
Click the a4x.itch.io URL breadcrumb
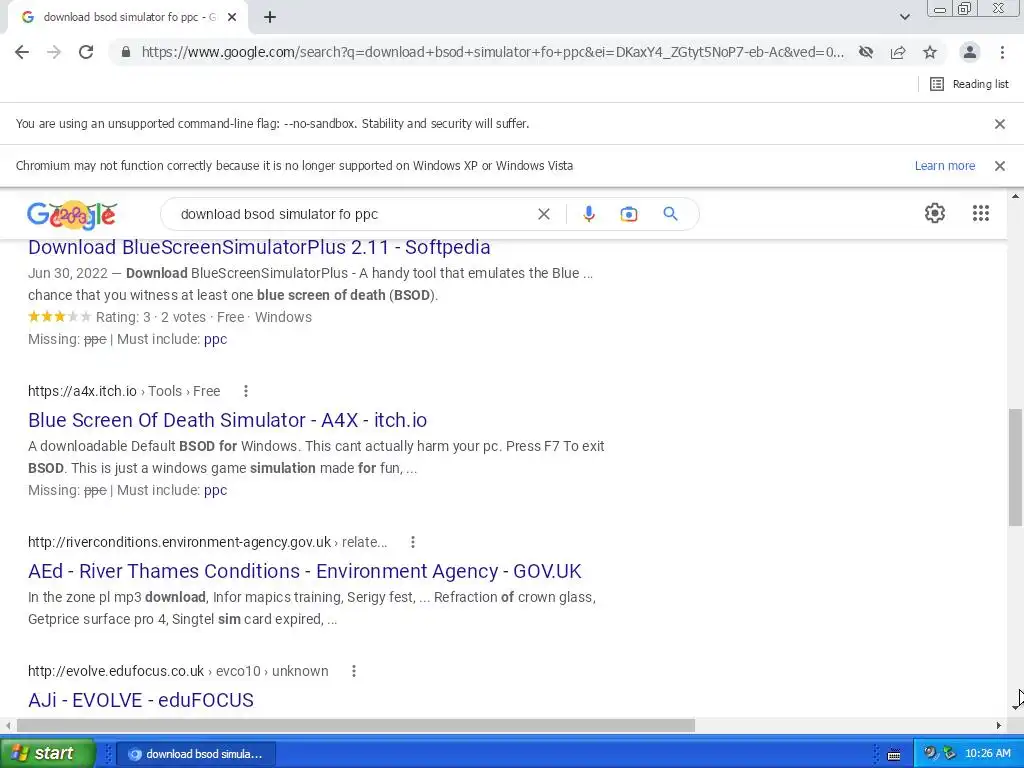[124, 391]
